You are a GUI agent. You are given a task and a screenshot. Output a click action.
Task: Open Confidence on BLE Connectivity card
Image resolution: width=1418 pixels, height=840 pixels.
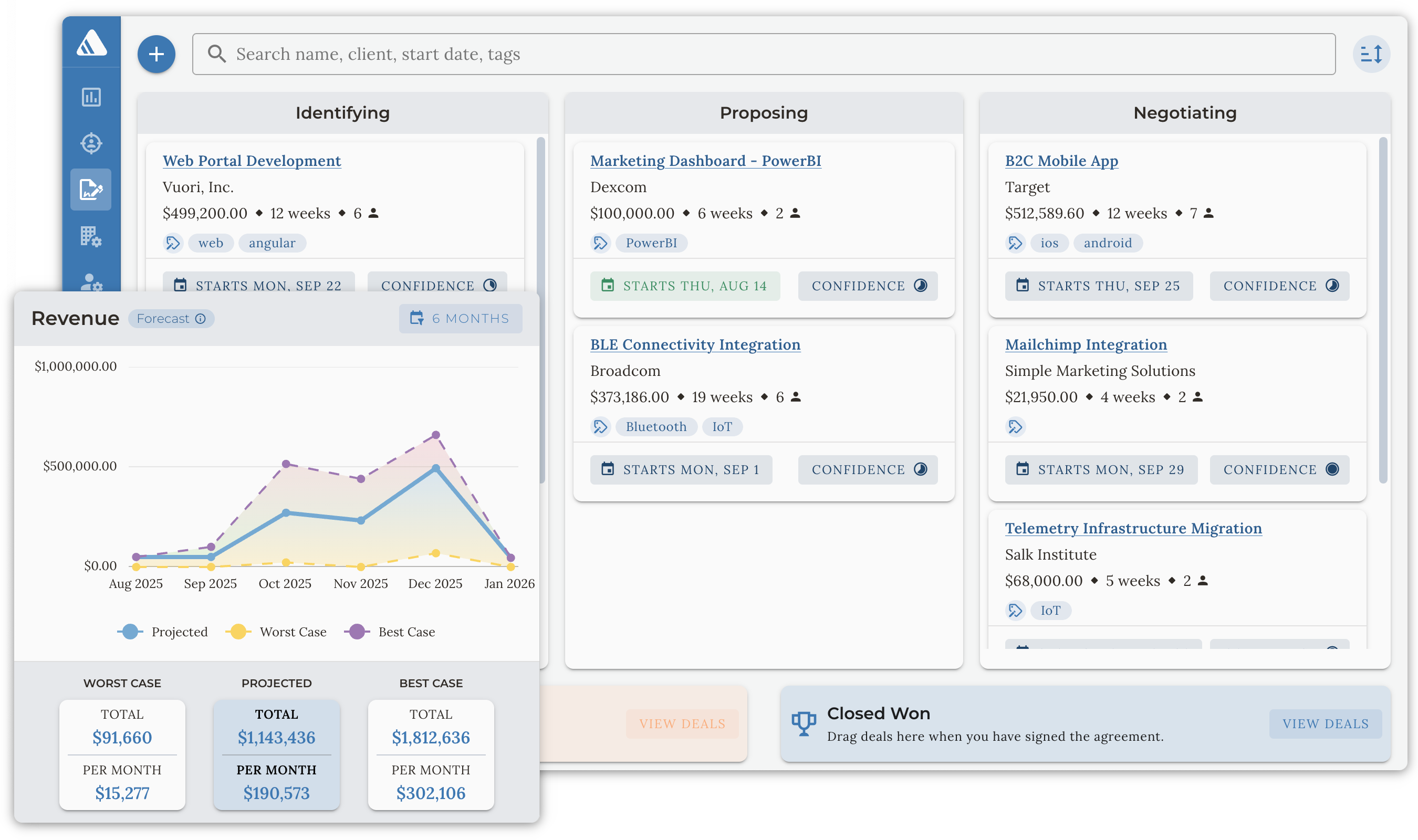(x=867, y=470)
